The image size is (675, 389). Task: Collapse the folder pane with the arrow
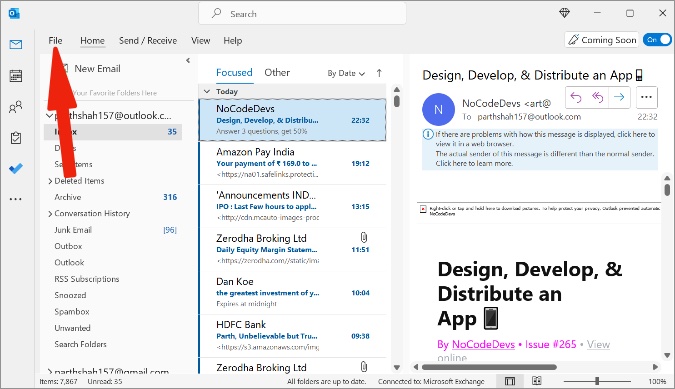[188, 61]
